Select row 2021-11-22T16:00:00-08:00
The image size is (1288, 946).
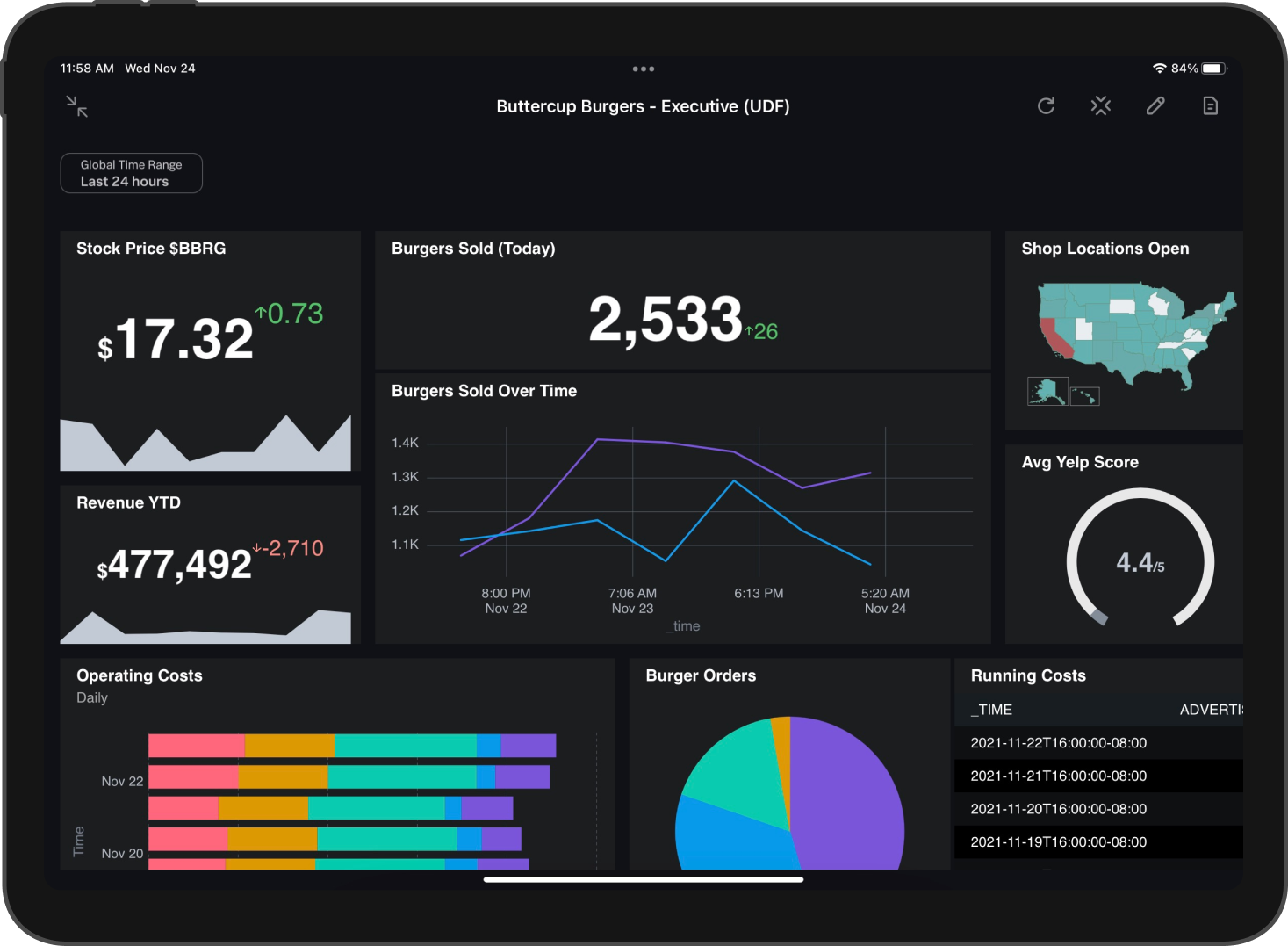1098,743
